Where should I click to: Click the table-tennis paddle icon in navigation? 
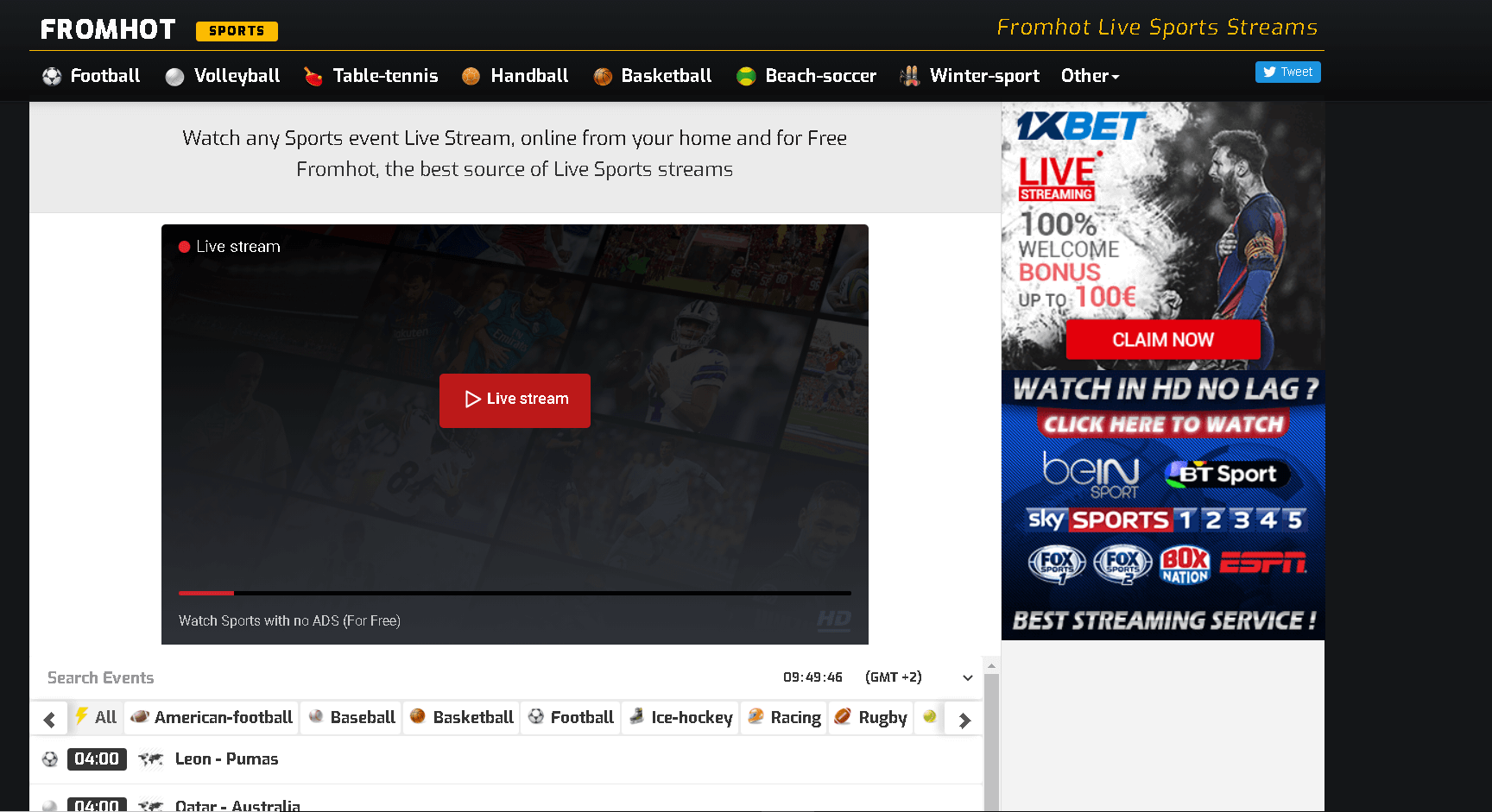[313, 77]
